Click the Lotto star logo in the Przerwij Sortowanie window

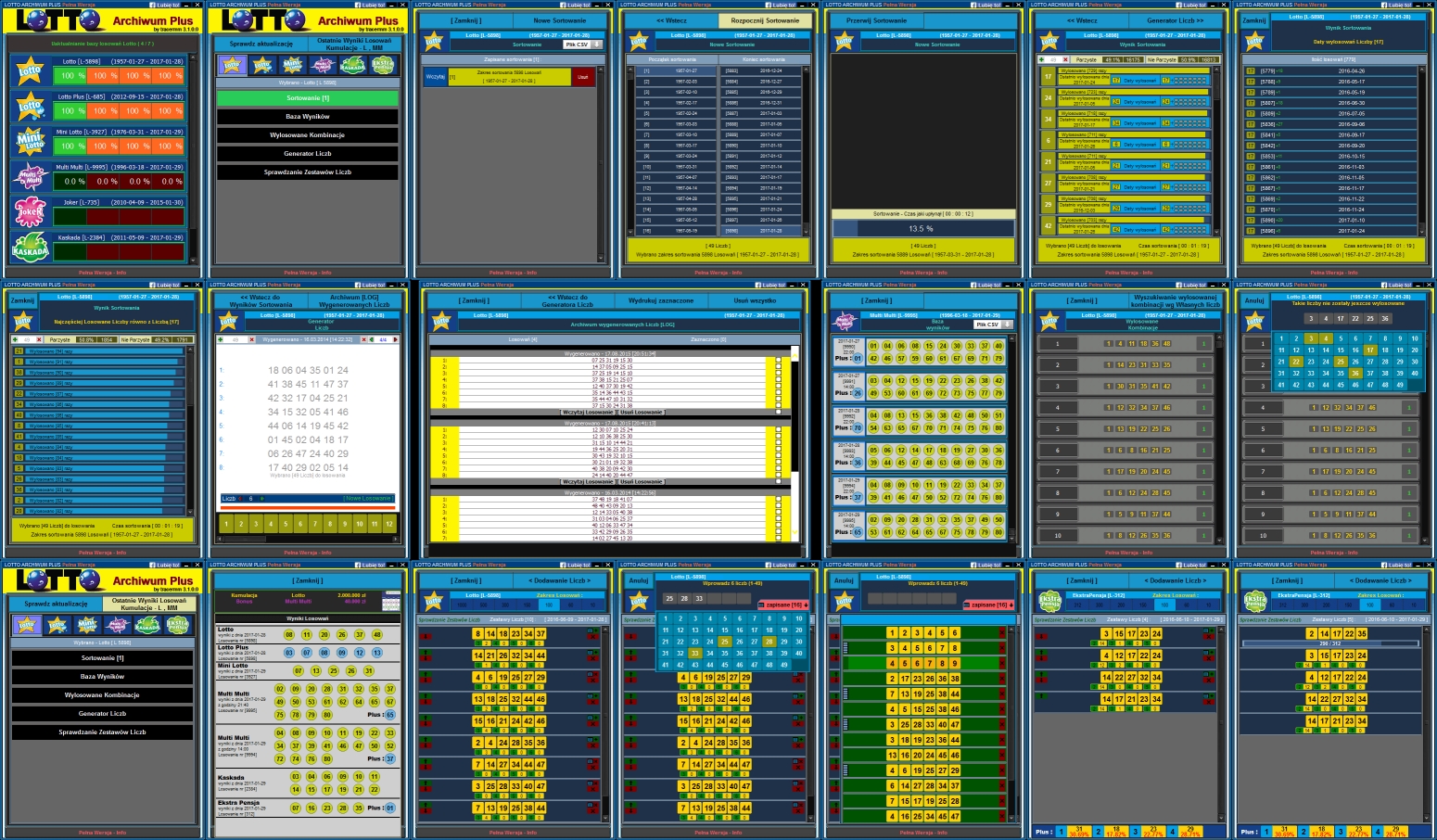pyautogui.click(x=844, y=41)
